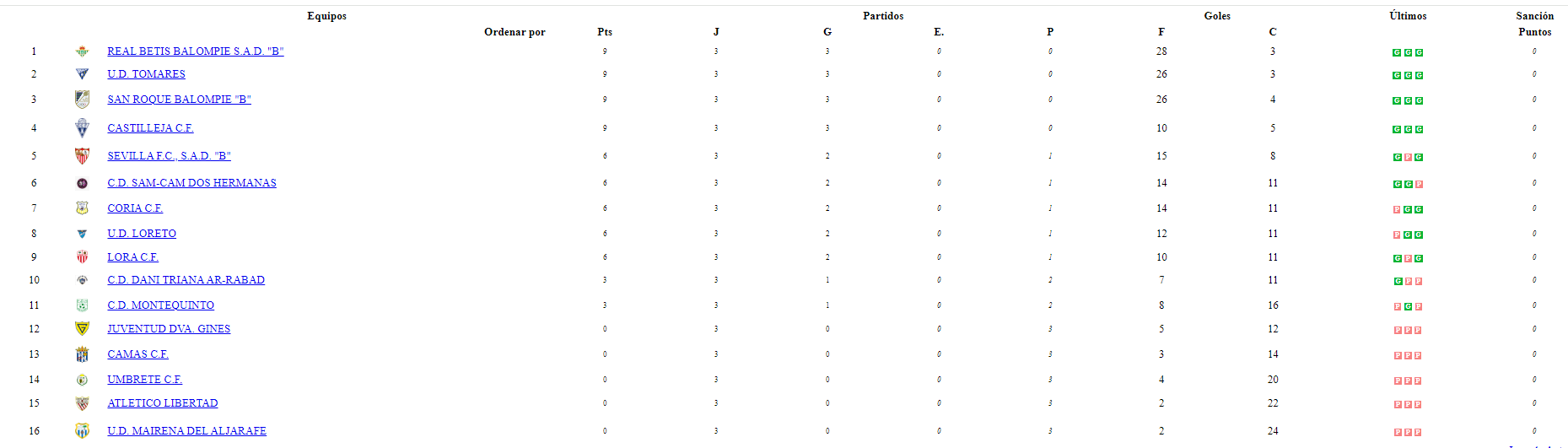
Task: Open the UMBRETE C.F. team link
Action: pyautogui.click(x=144, y=380)
